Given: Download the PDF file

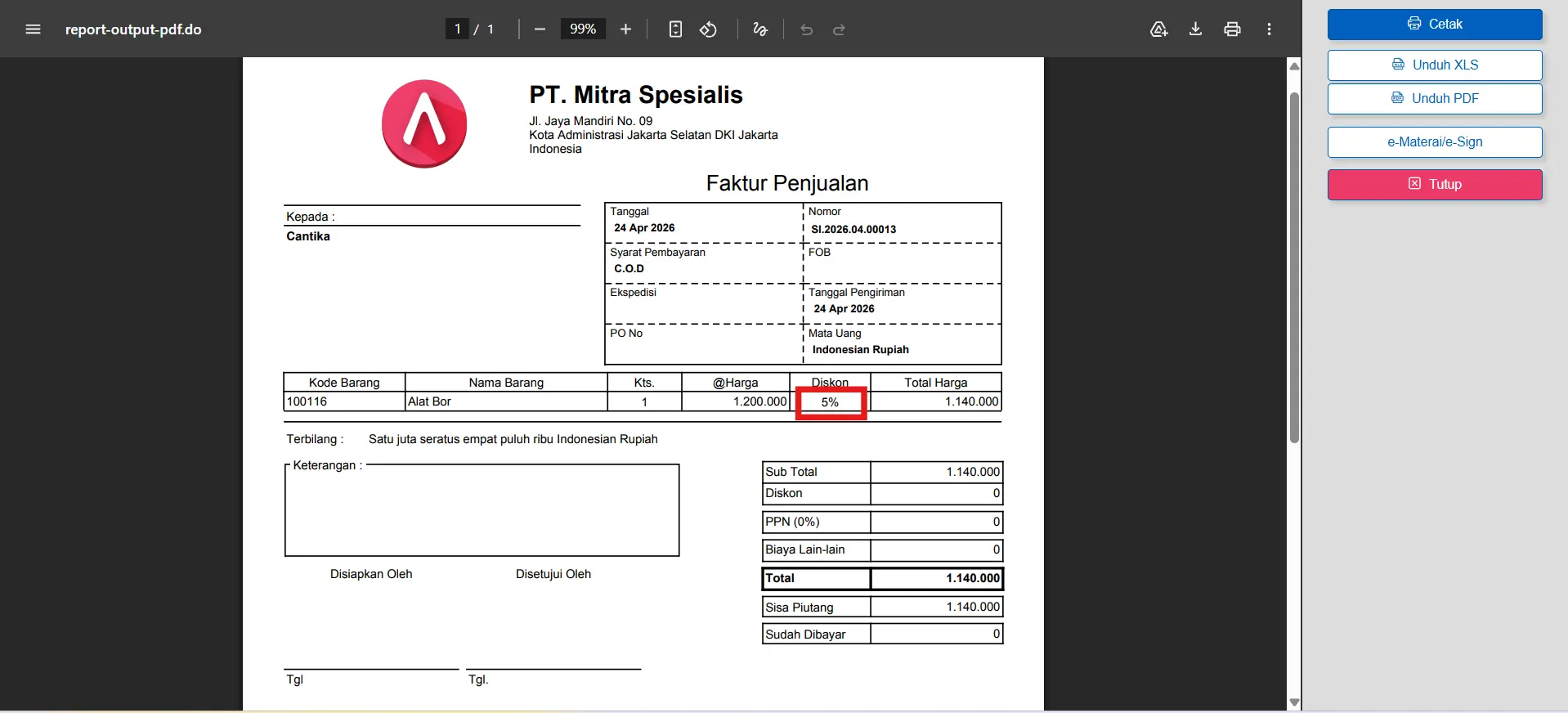Looking at the screenshot, I should coord(1195,29).
